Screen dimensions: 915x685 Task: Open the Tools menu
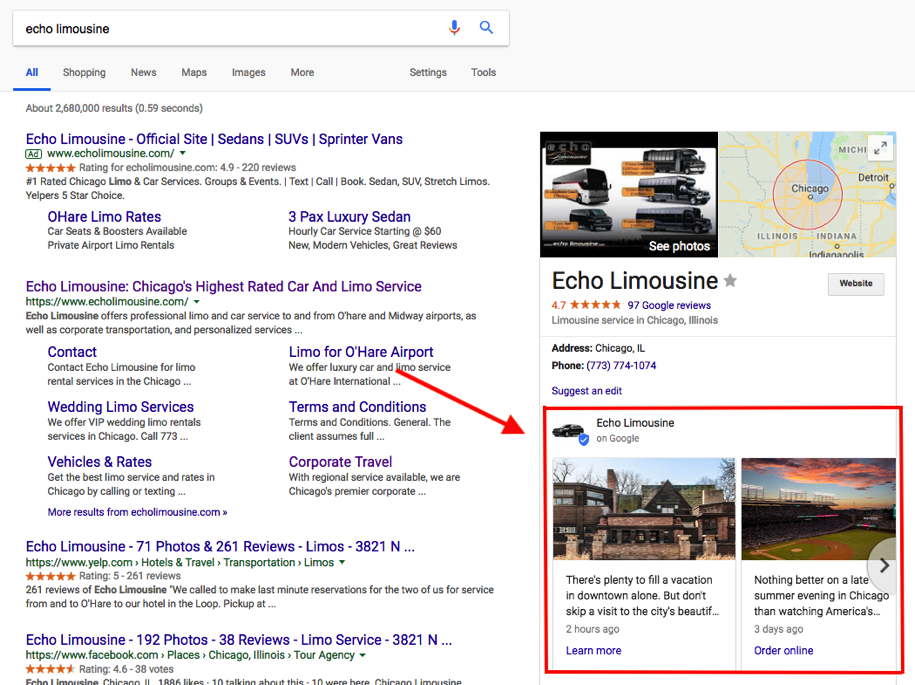[483, 72]
